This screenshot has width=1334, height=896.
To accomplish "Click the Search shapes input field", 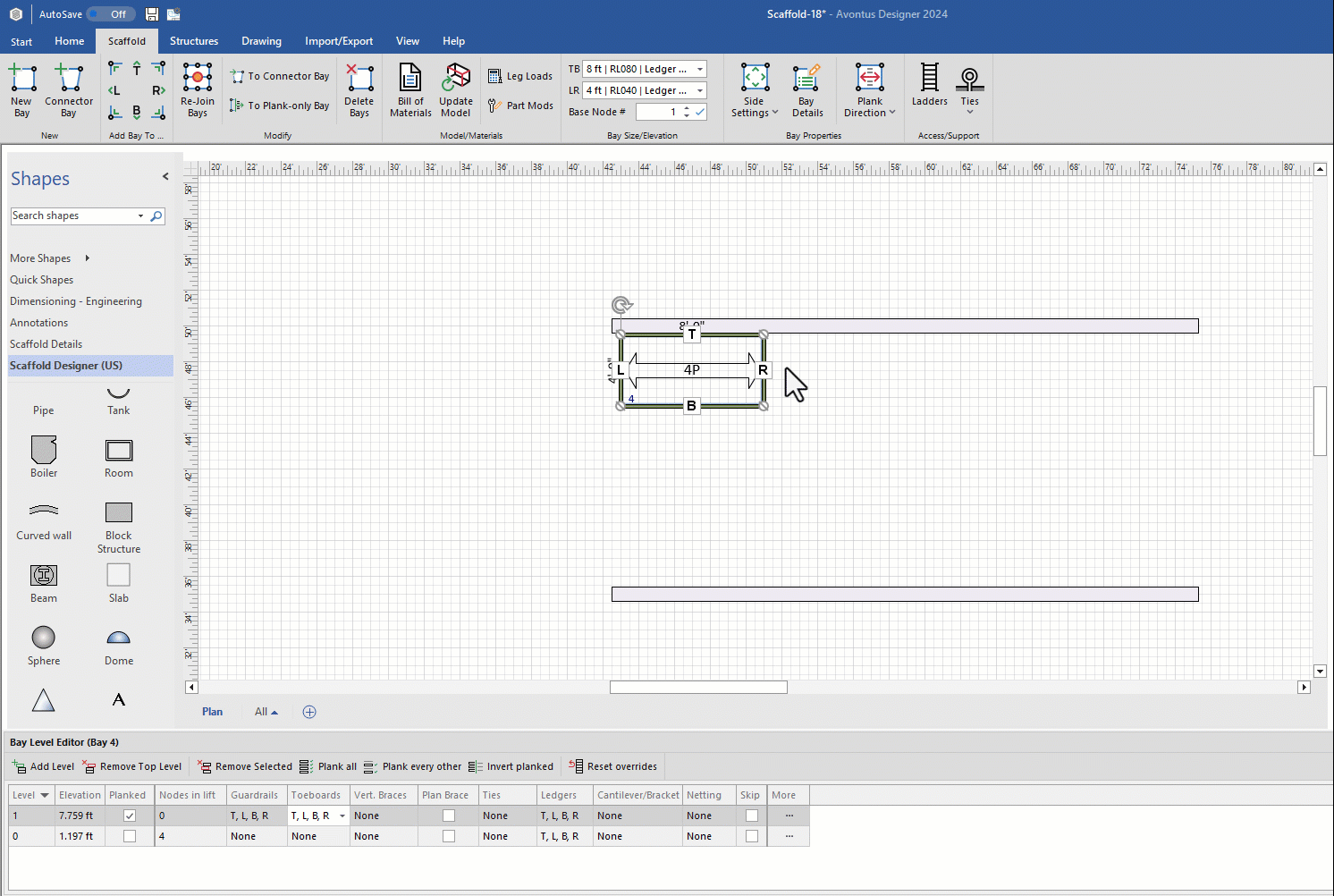I will click(72, 216).
